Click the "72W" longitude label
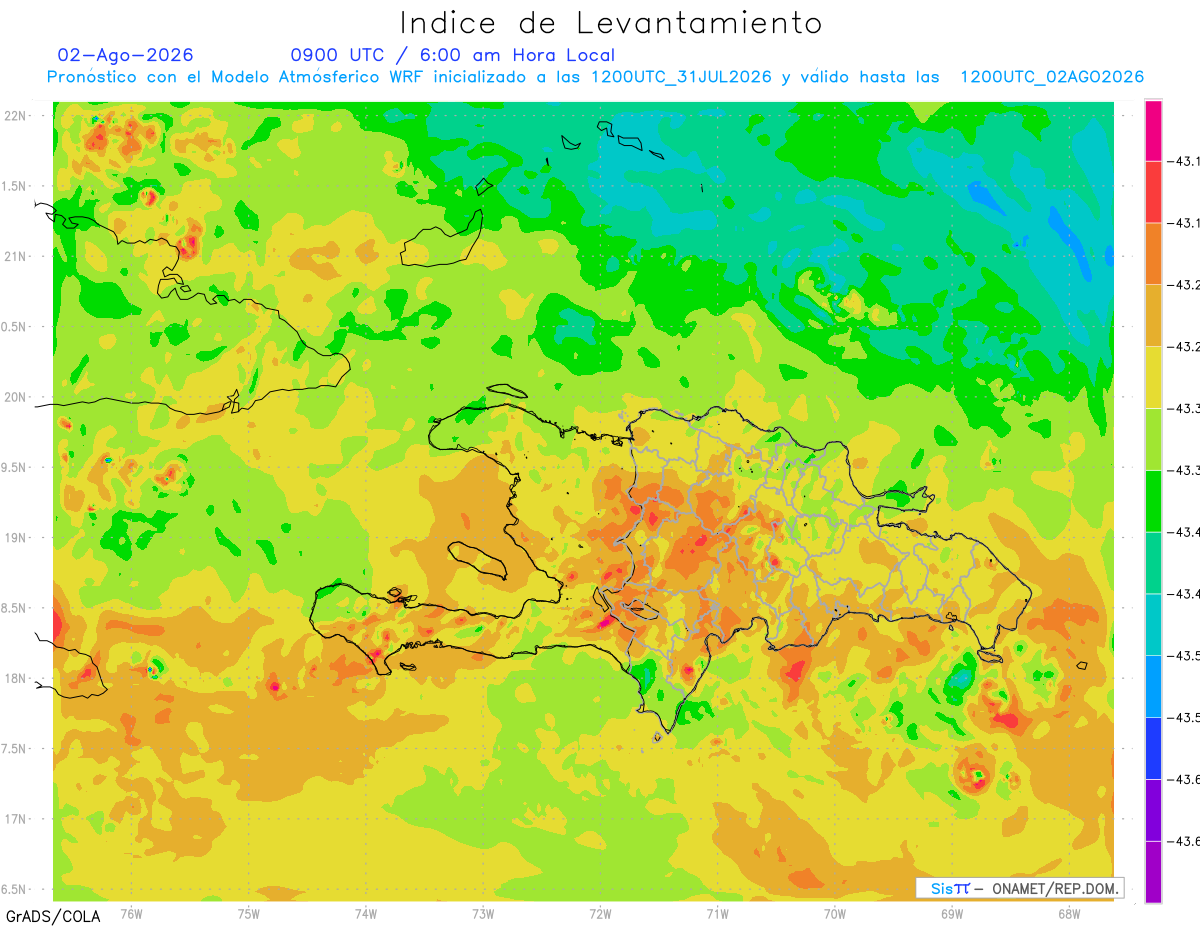The image size is (1200, 927). click(600, 913)
